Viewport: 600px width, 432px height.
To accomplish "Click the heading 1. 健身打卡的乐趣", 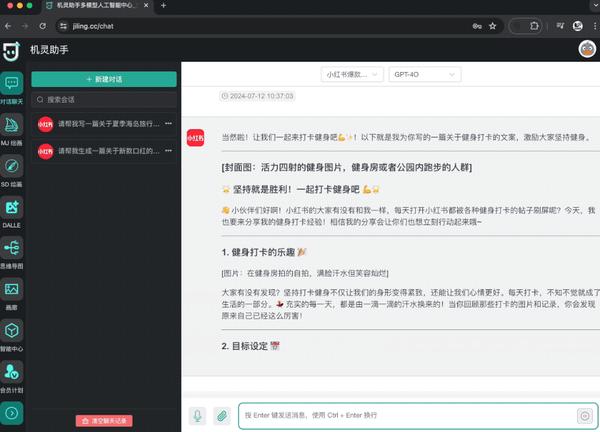I will [x=264, y=252].
